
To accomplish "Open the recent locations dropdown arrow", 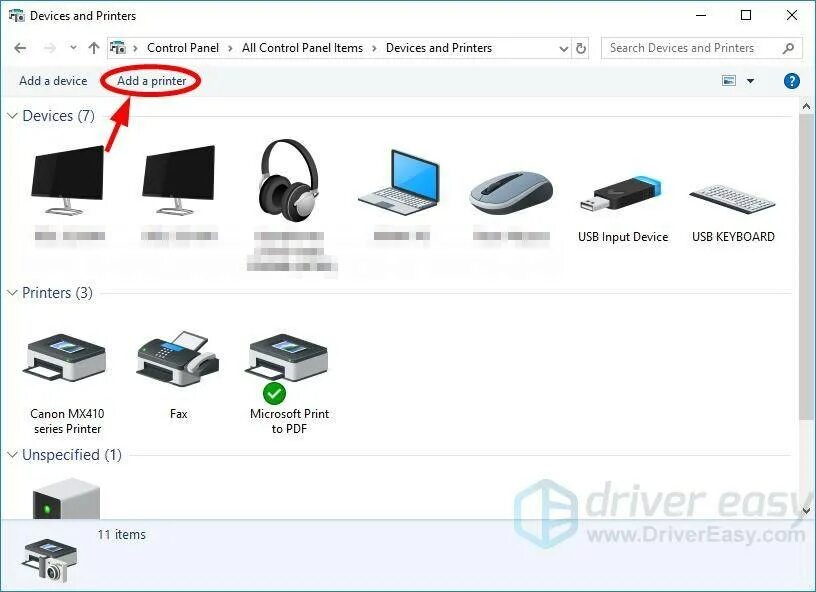I will 73,48.
